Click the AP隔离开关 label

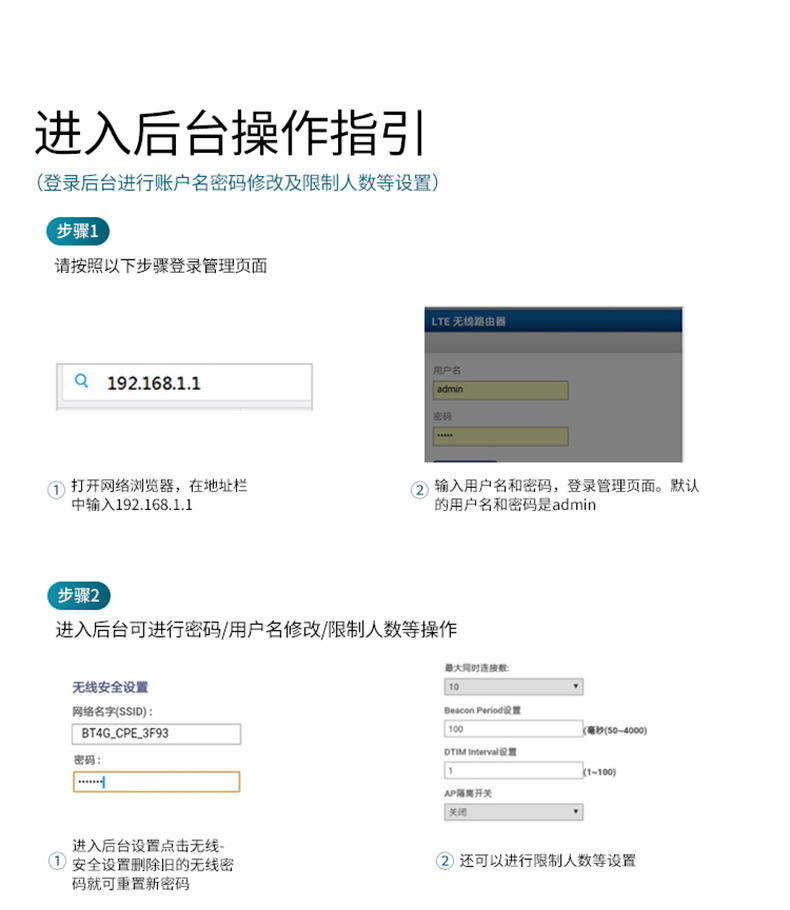tap(468, 793)
